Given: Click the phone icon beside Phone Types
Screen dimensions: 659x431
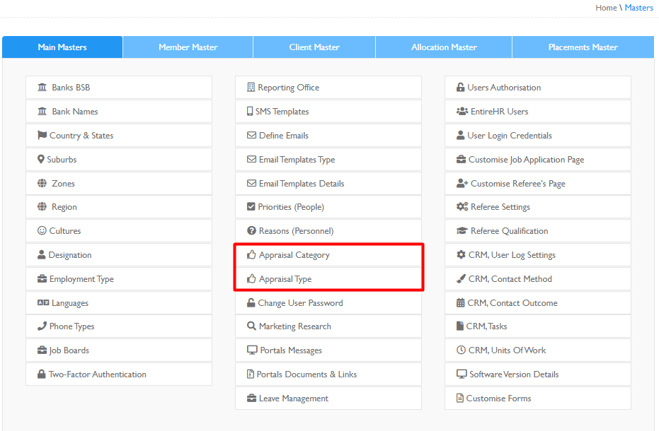Looking at the screenshot, I should [x=42, y=326].
